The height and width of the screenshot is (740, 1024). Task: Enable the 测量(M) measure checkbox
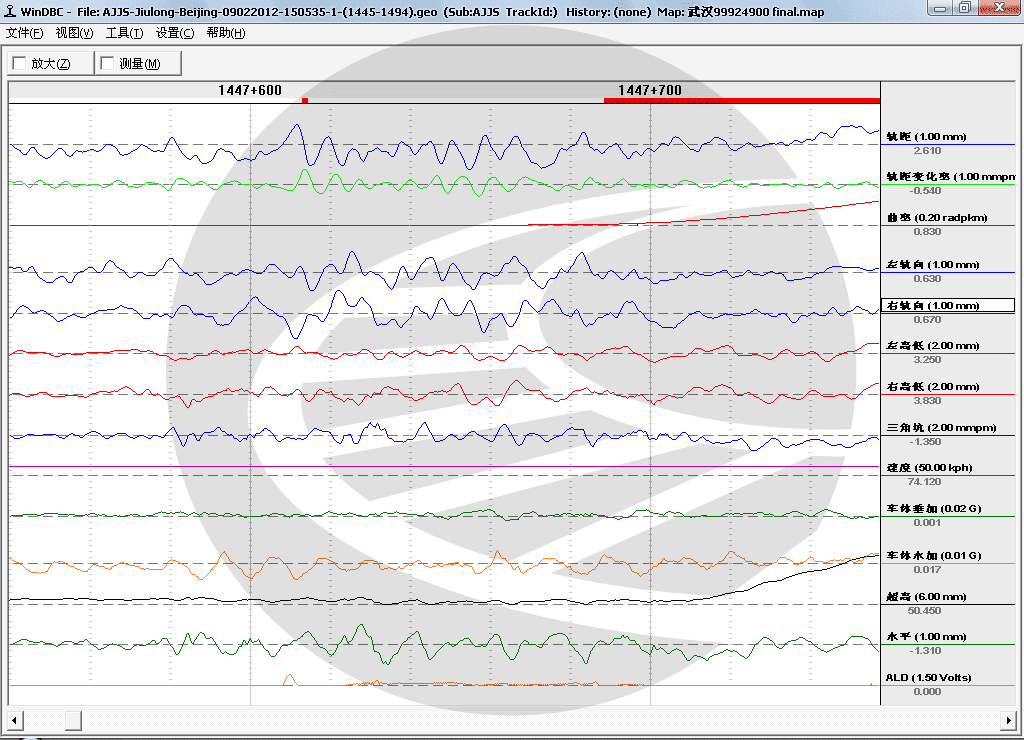[x=108, y=63]
